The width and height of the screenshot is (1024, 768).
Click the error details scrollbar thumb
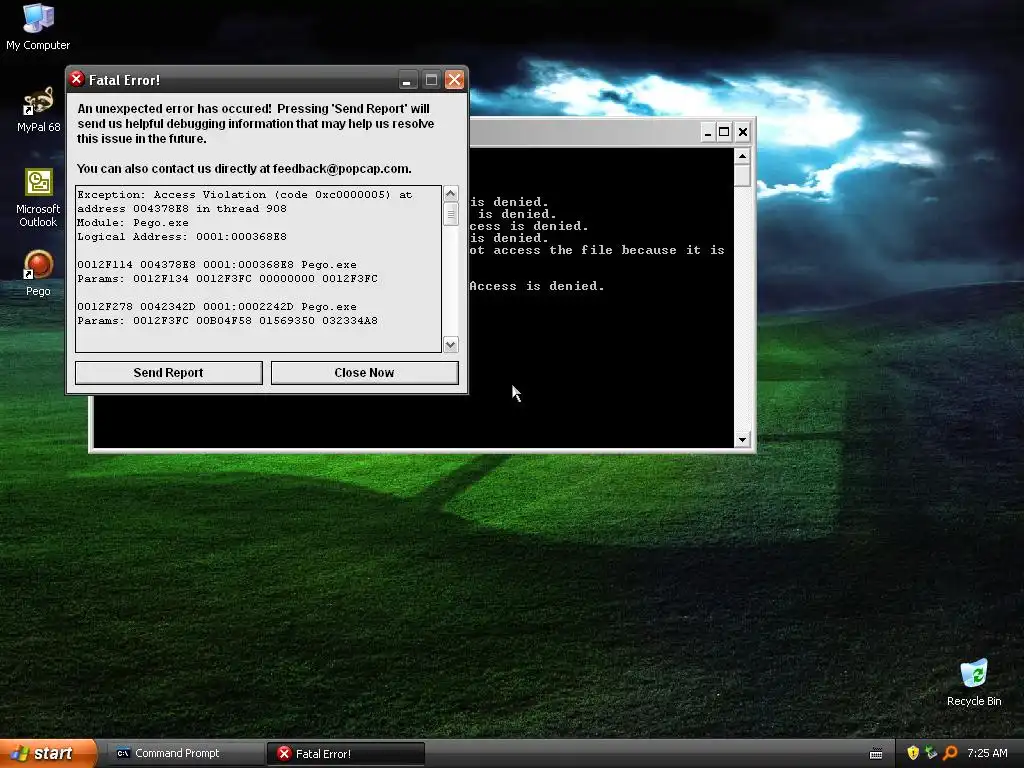pos(451,214)
